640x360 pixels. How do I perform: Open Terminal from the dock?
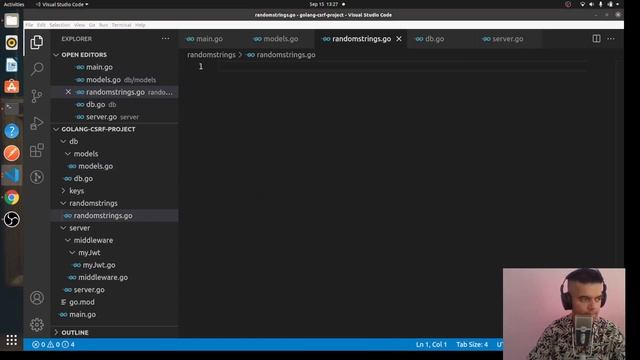tap(11, 109)
